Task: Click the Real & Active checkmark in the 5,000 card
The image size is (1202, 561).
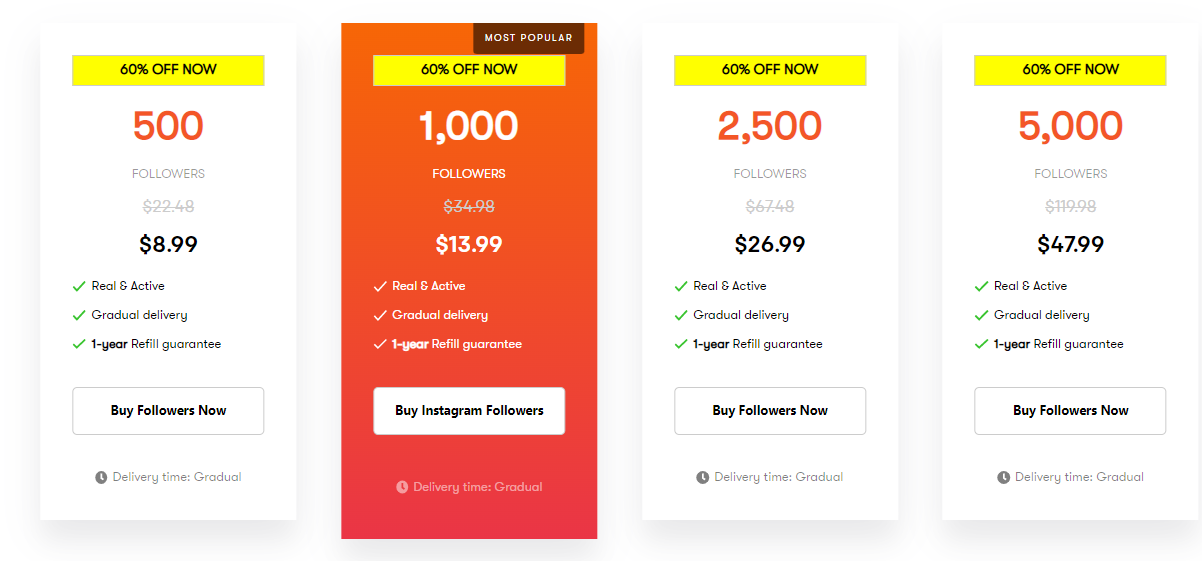Action: pos(982,286)
